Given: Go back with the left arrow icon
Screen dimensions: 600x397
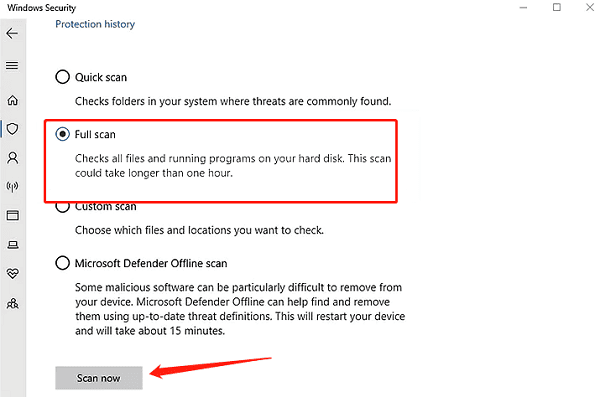Looking at the screenshot, I should (12, 34).
